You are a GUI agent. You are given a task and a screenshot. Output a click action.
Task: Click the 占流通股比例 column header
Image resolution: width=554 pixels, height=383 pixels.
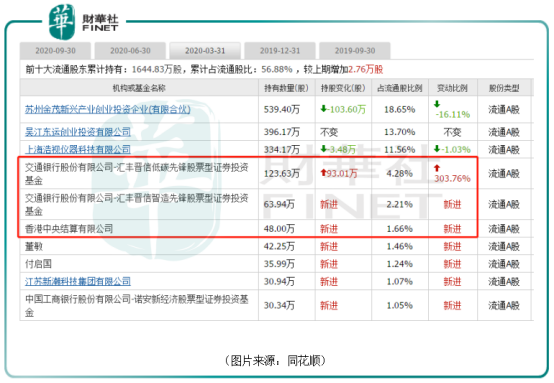(400, 88)
